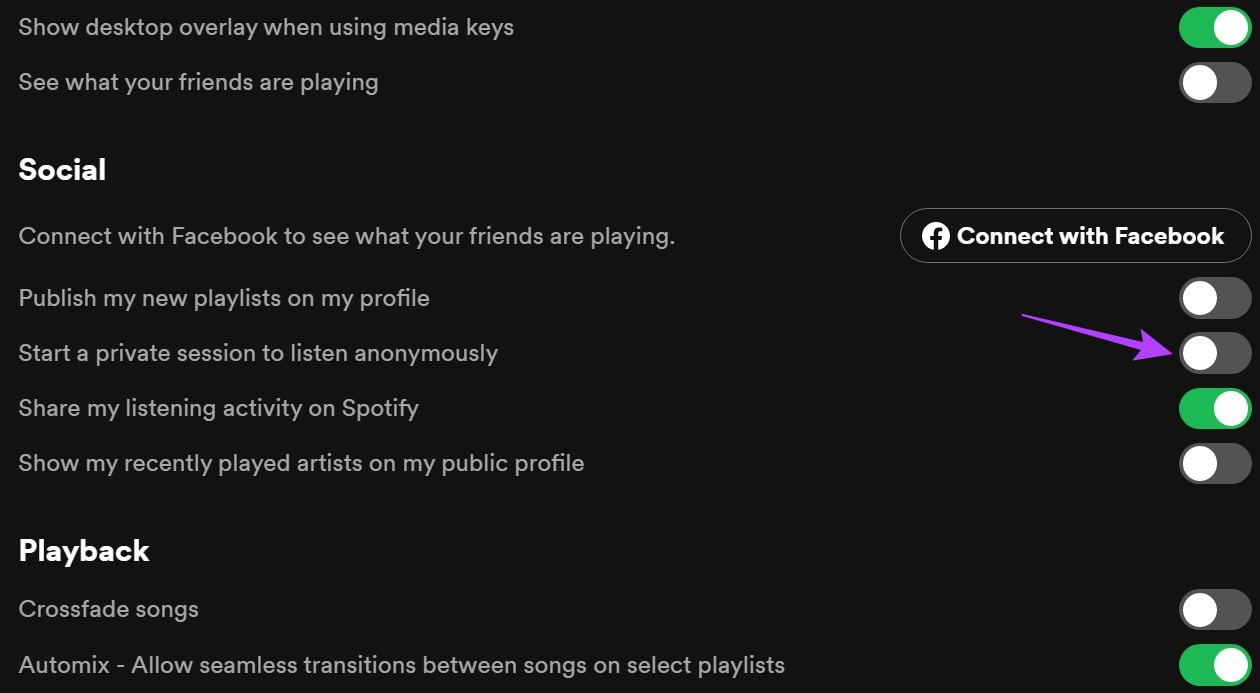Turn on Publish my new playlists toggle

click(1215, 298)
